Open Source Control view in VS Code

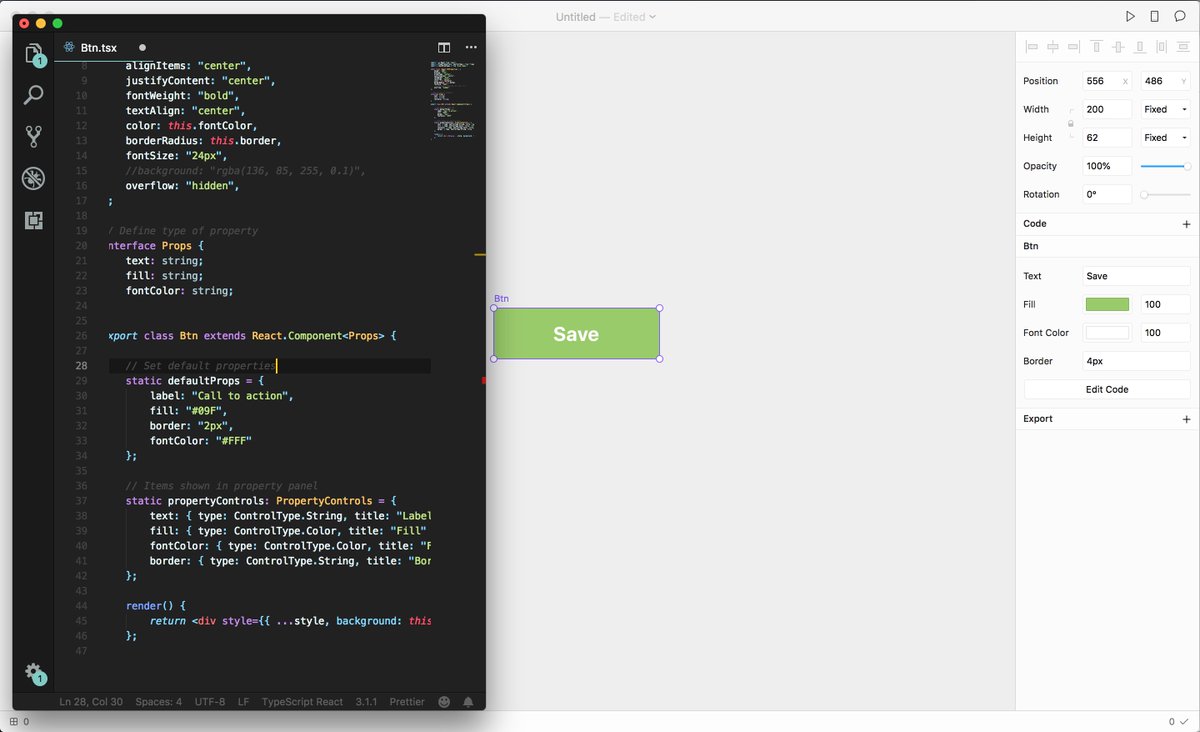click(x=34, y=137)
